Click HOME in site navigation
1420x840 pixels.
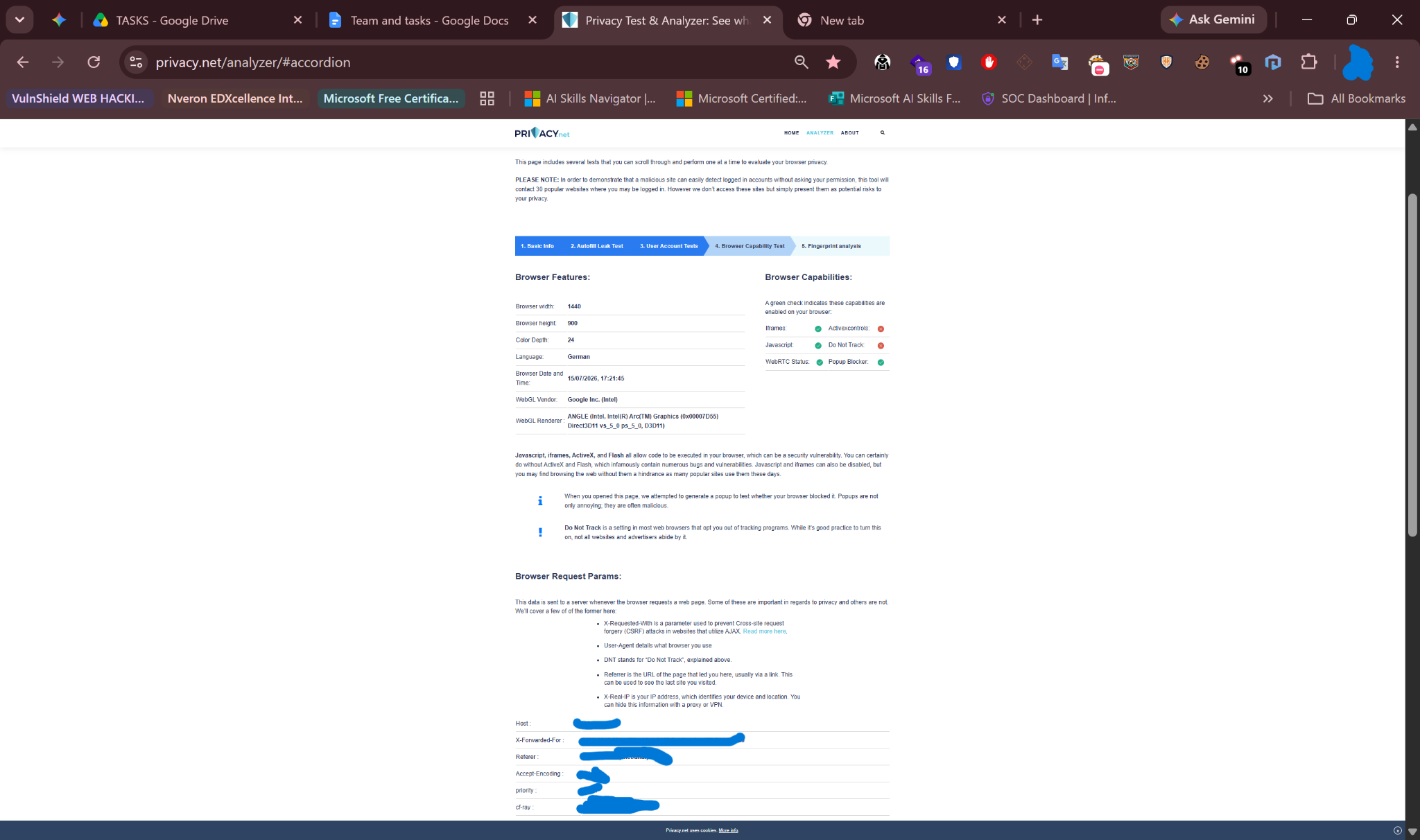[x=792, y=132]
